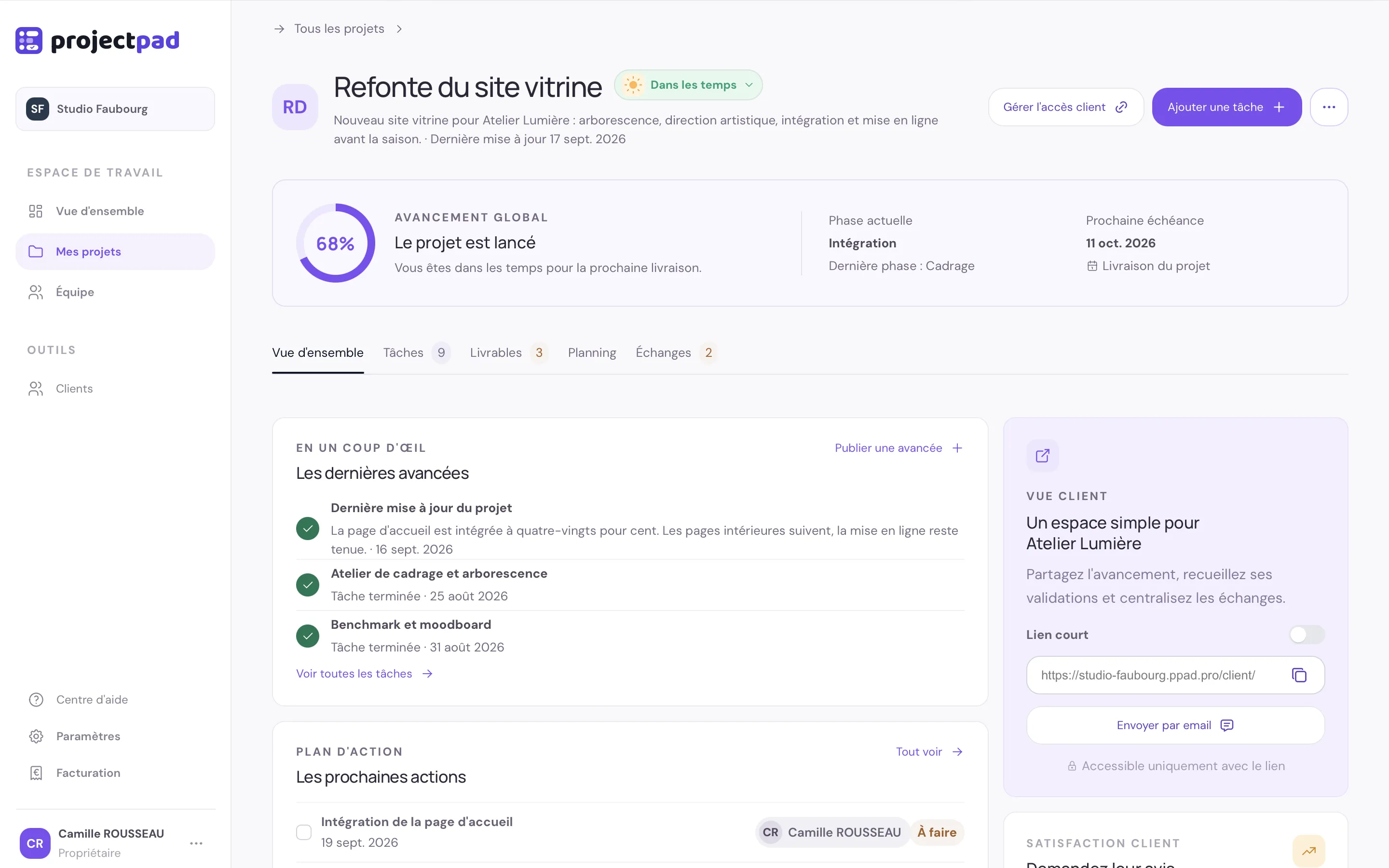The image size is (1389, 868).
Task: Switch to the Tâches tab
Action: click(x=417, y=353)
